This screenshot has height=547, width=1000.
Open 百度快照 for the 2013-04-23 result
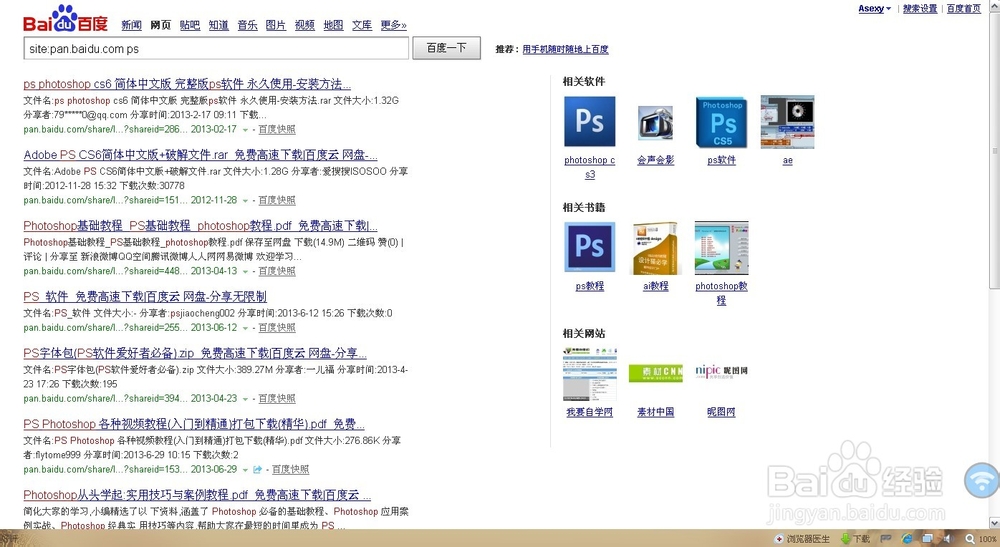277,398
